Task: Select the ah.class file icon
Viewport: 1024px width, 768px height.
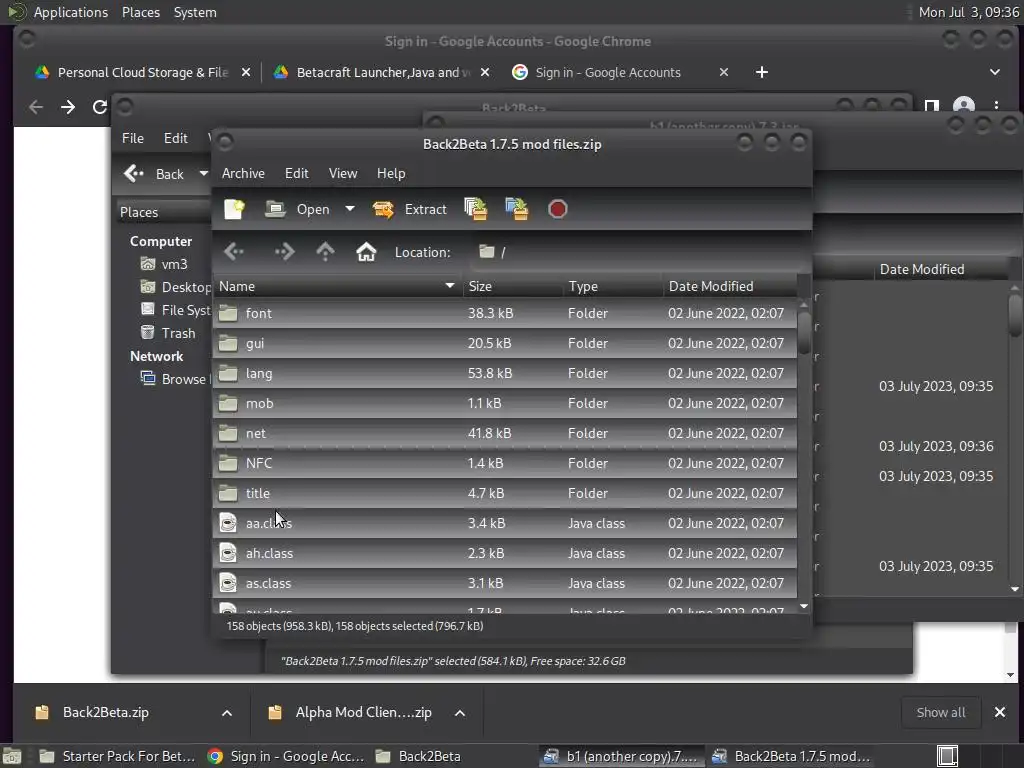Action: tap(228, 553)
